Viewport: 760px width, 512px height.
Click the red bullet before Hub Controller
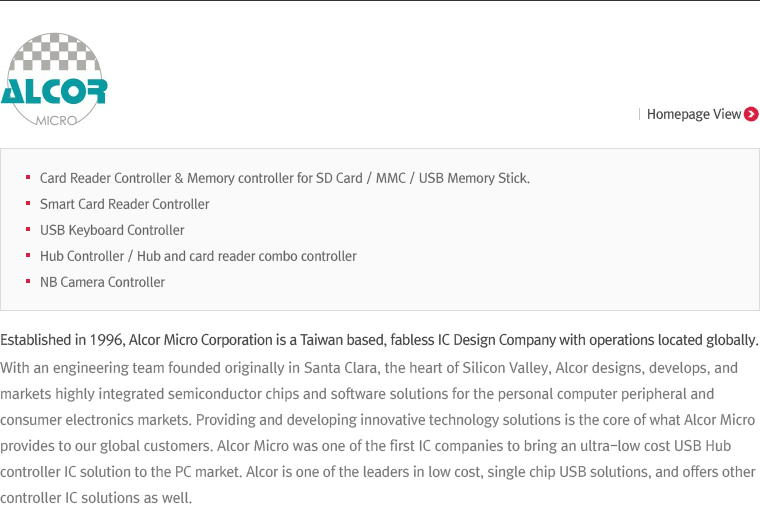click(x=28, y=256)
